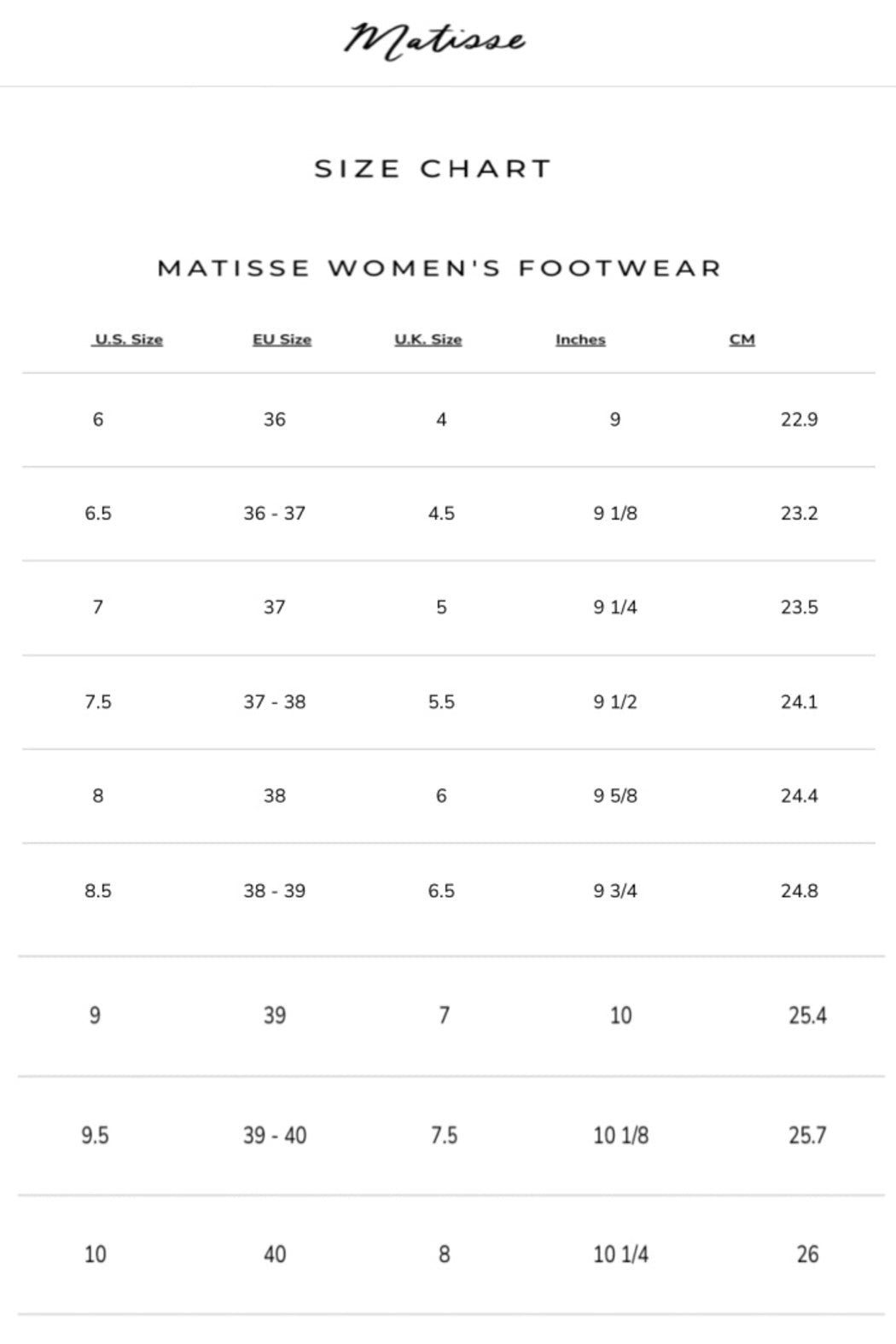Click the 22.9 CM value
896x1344 pixels.
tap(799, 420)
